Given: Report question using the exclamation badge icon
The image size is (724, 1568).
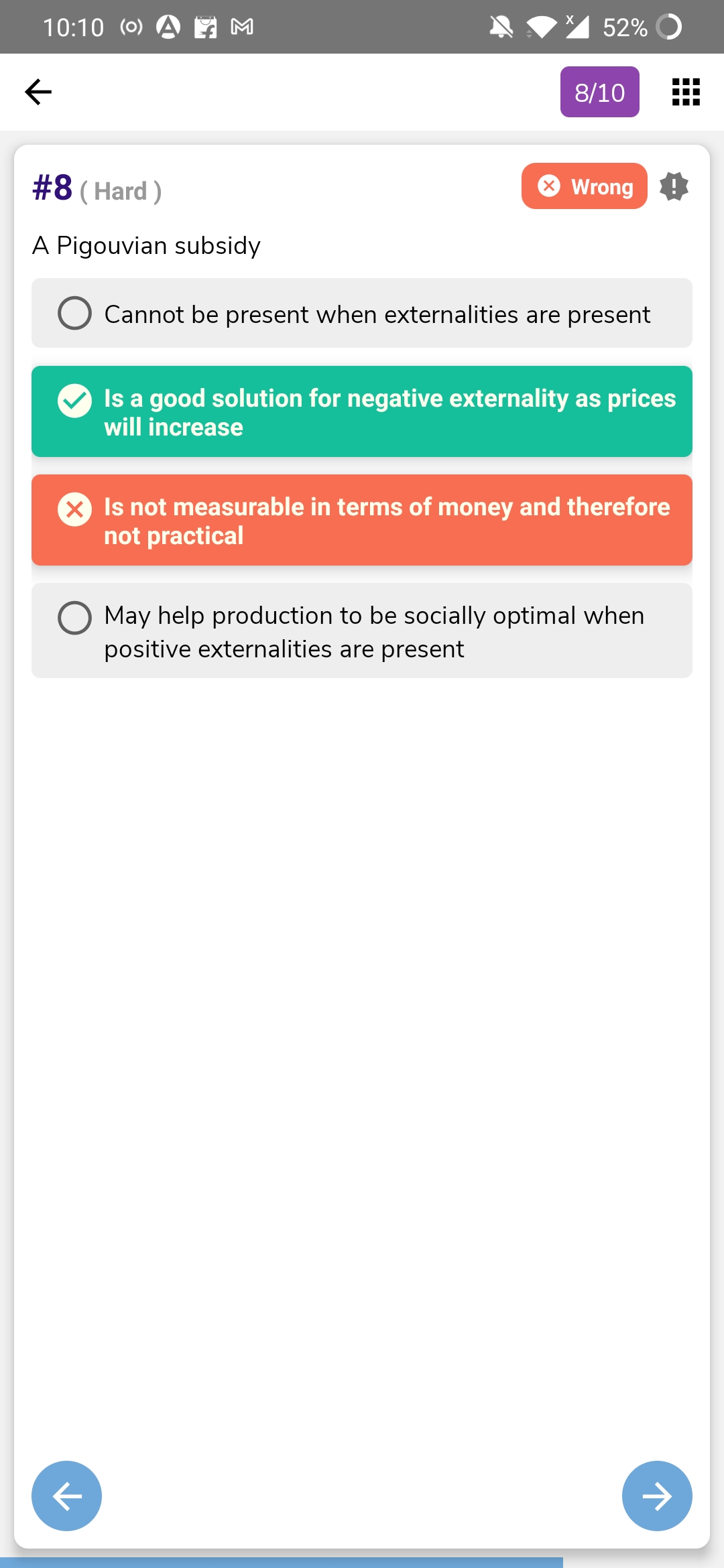Looking at the screenshot, I should click(674, 186).
